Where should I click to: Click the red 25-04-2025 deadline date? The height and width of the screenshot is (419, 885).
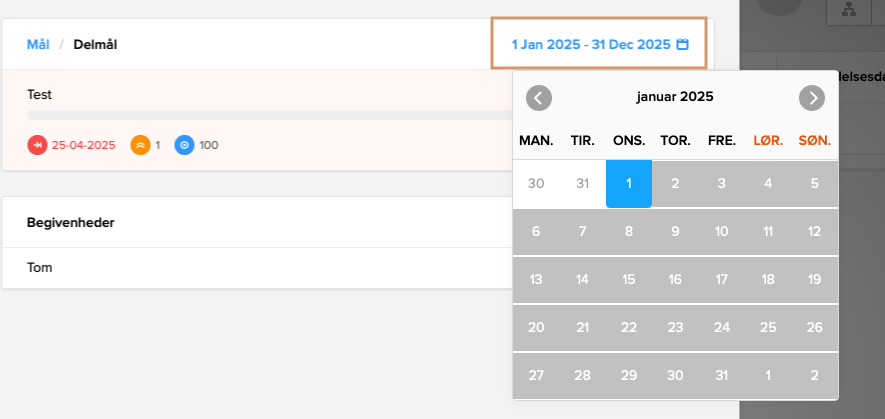click(84, 145)
